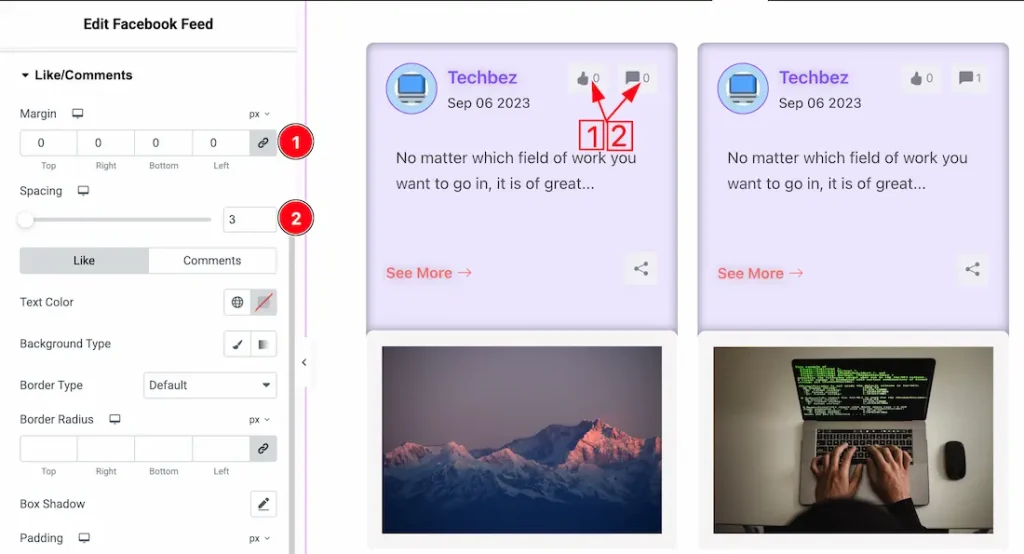
Task: Edit Box Shadow pencil icon
Action: pos(264,504)
